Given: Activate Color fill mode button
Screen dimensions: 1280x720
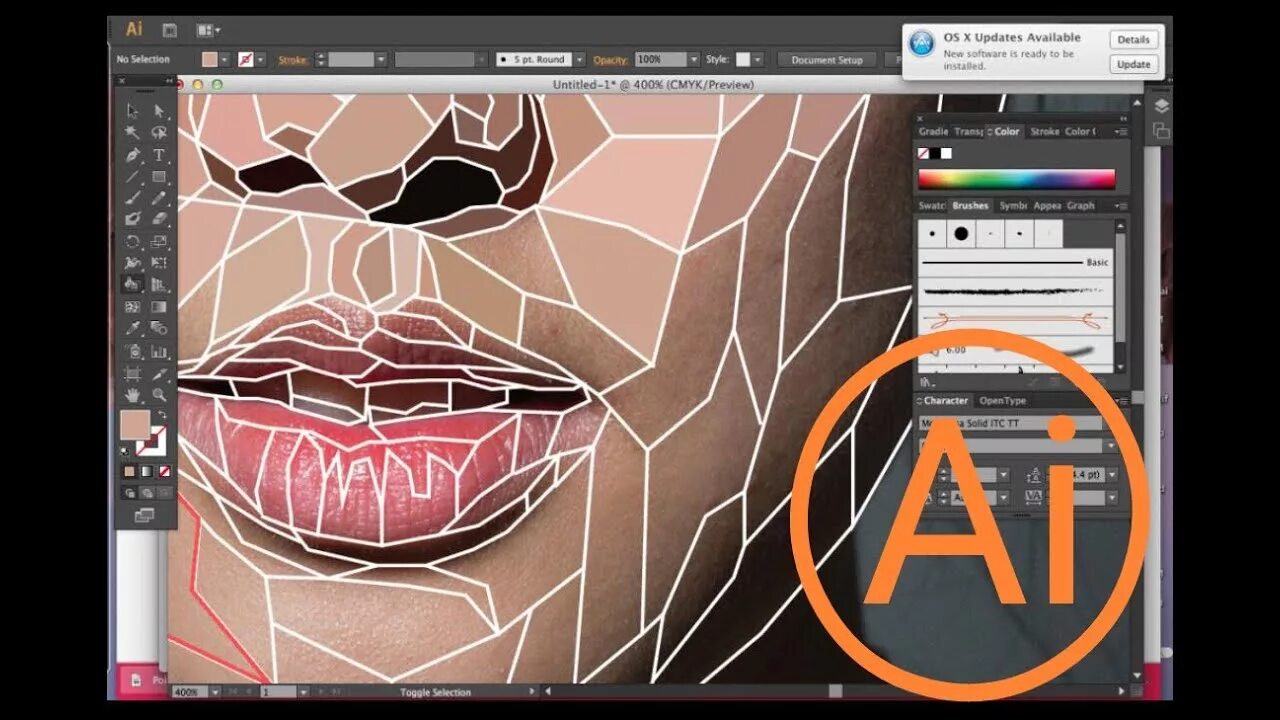Looking at the screenshot, I should pyautogui.click(x=130, y=471).
